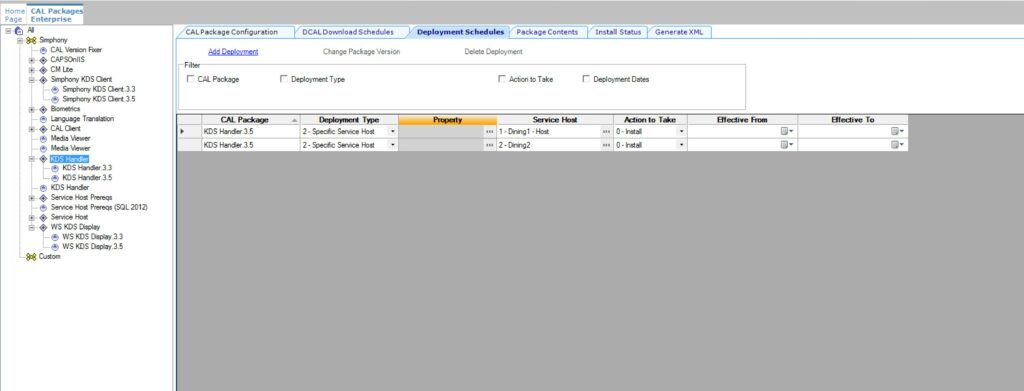Viewport: 1024px width, 391px height.
Task: Click Delete Deployment
Action: pos(494,52)
